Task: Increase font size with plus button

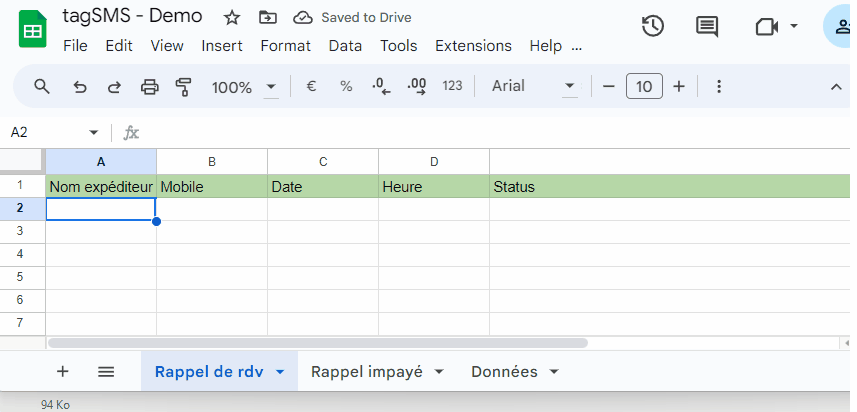Action: (679, 87)
